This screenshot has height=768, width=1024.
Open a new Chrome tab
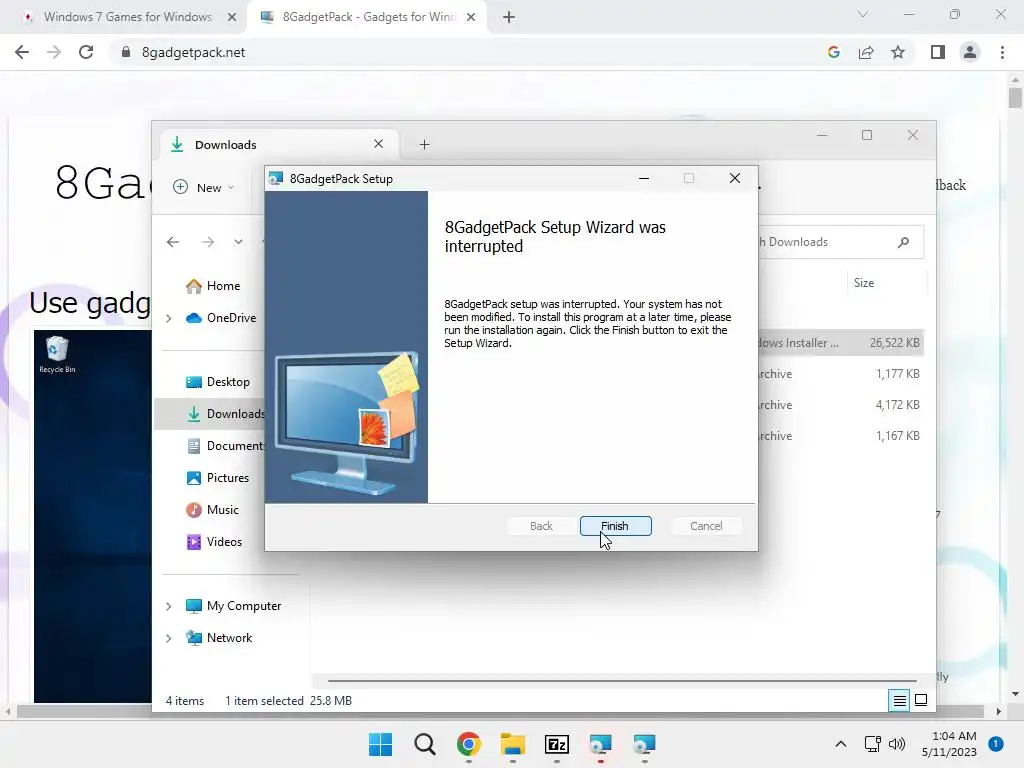point(509,17)
